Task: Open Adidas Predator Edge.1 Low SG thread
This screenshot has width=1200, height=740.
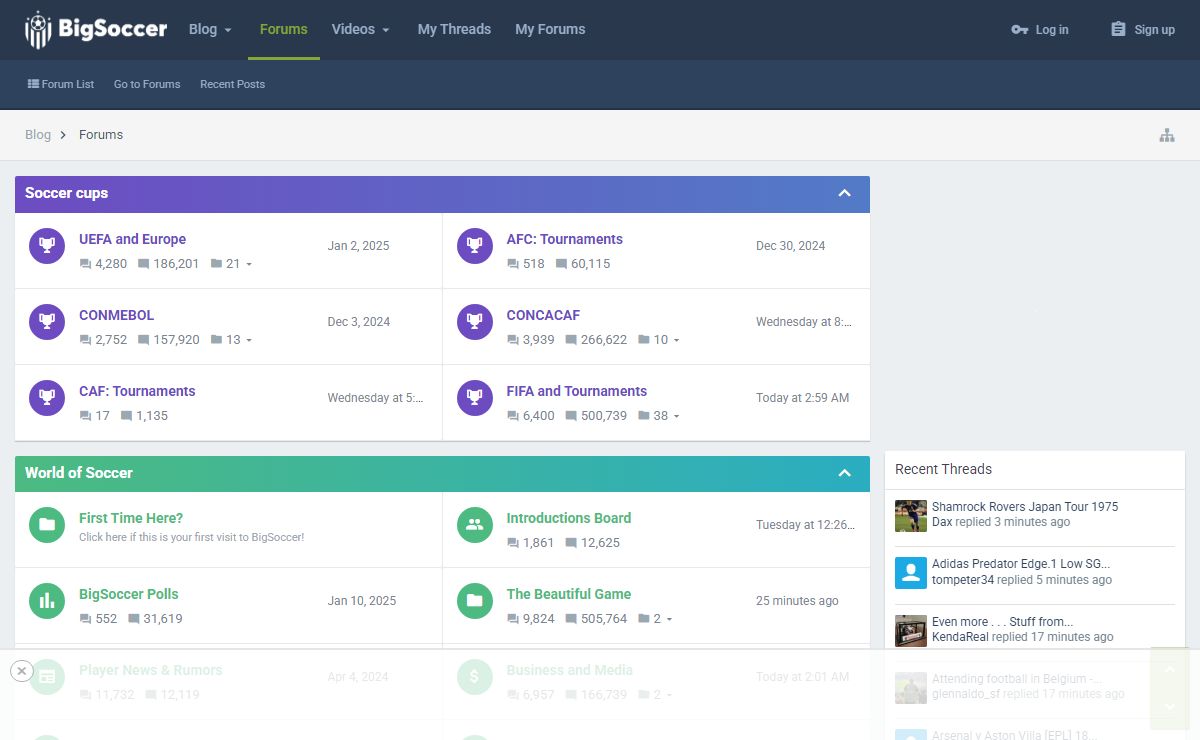Action: point(1021,564)
